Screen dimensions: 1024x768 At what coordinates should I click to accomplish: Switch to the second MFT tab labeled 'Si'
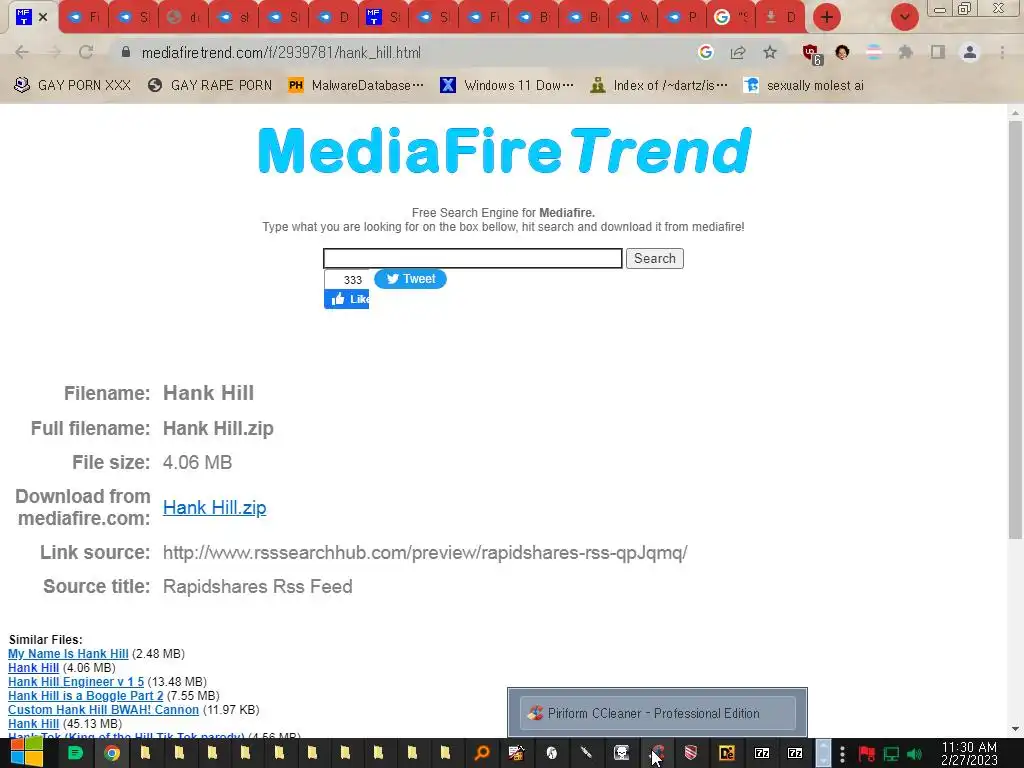(x=383, y=17)
